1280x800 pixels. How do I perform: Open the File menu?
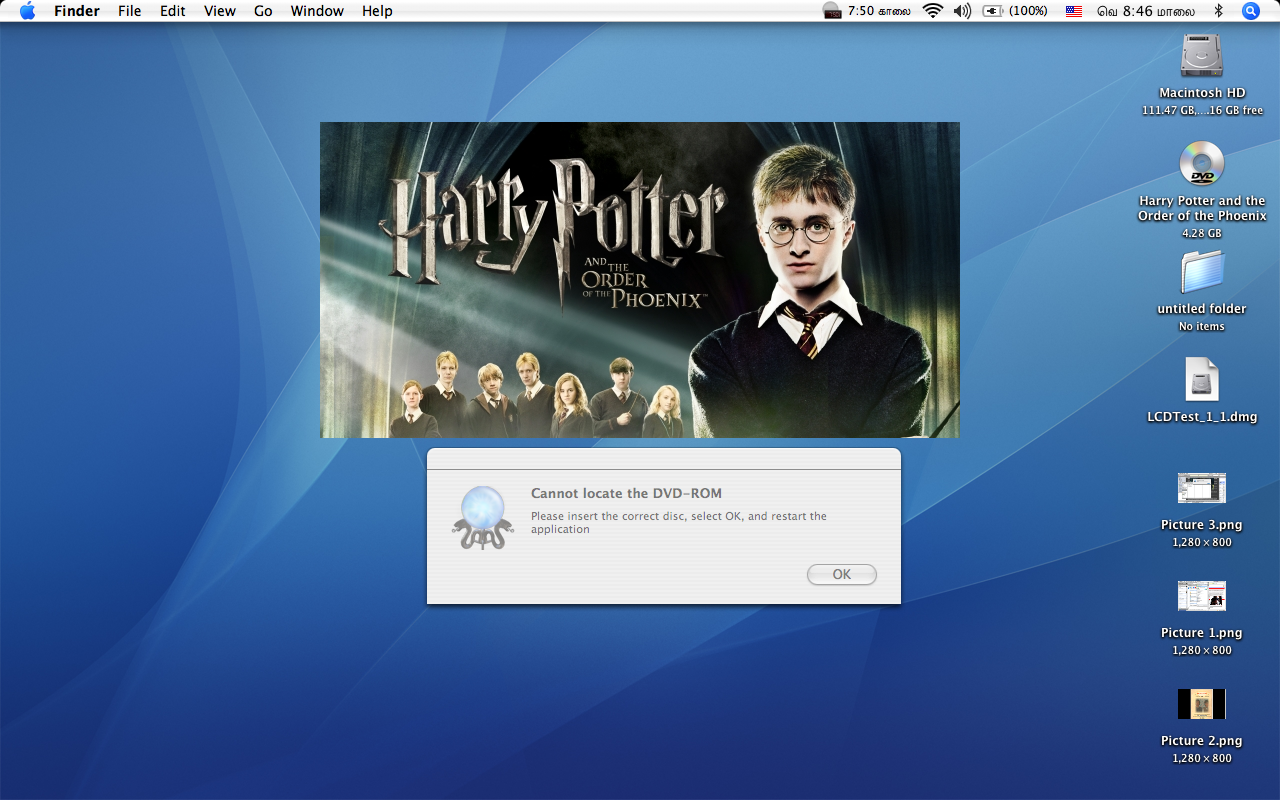(x=129, y=11)
